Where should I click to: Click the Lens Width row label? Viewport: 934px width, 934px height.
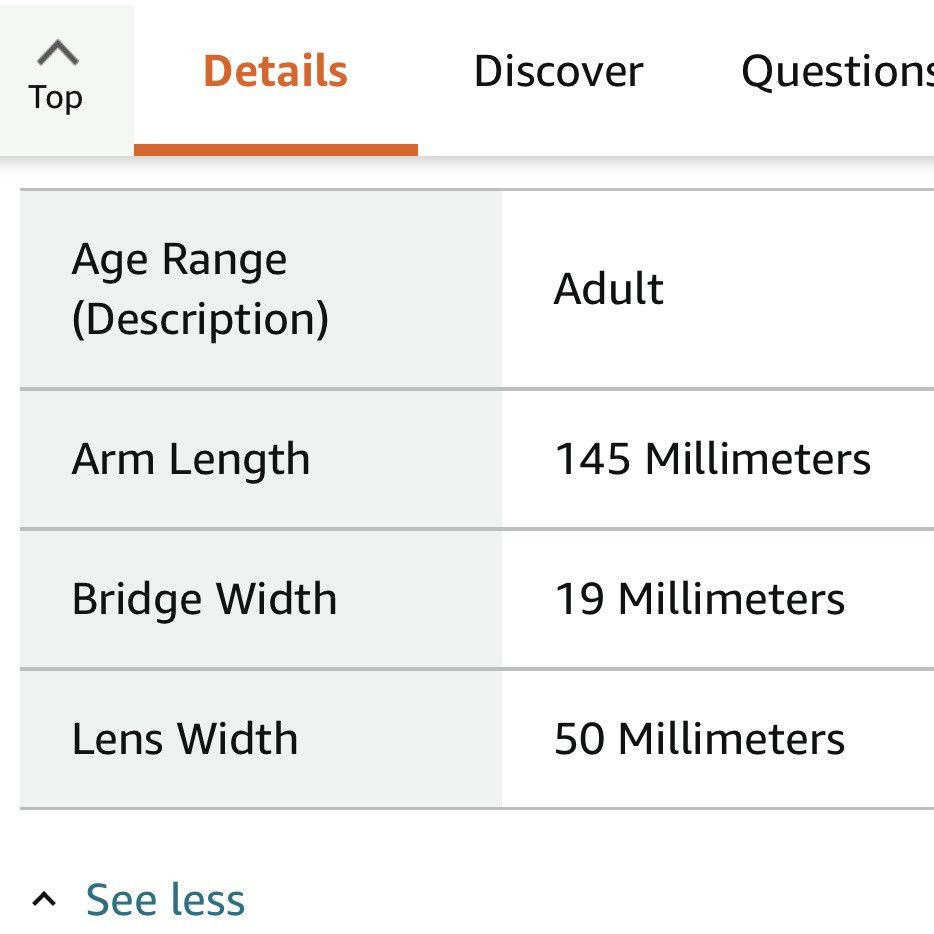[185, 739]
